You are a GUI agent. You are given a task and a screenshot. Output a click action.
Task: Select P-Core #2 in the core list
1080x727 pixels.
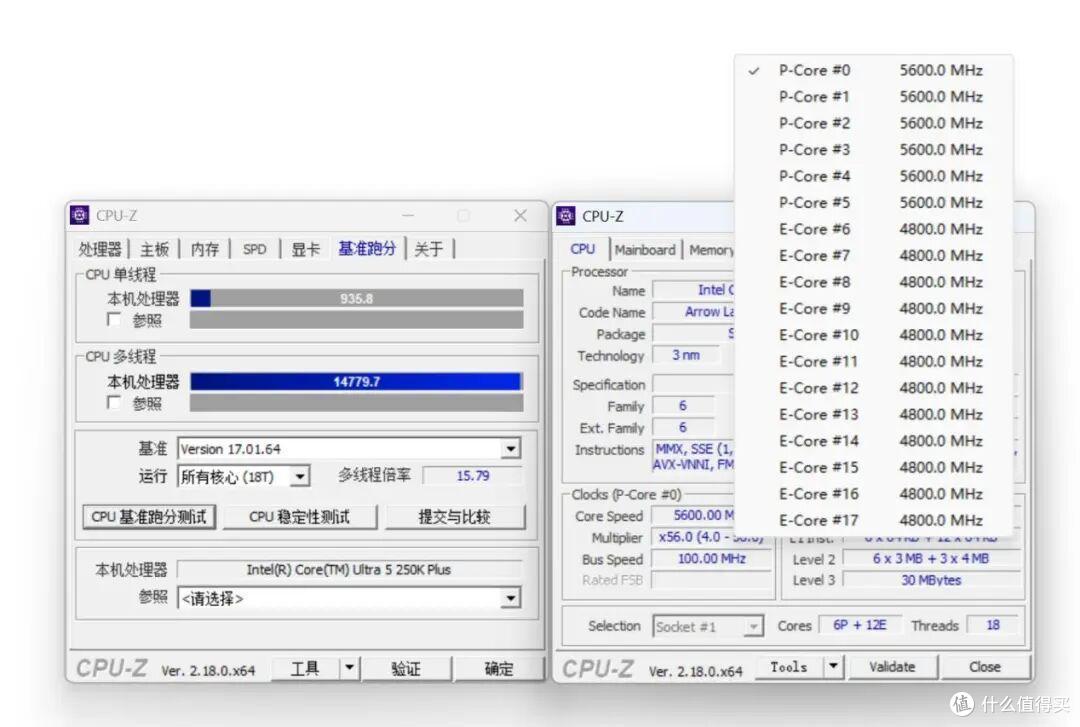873,123
